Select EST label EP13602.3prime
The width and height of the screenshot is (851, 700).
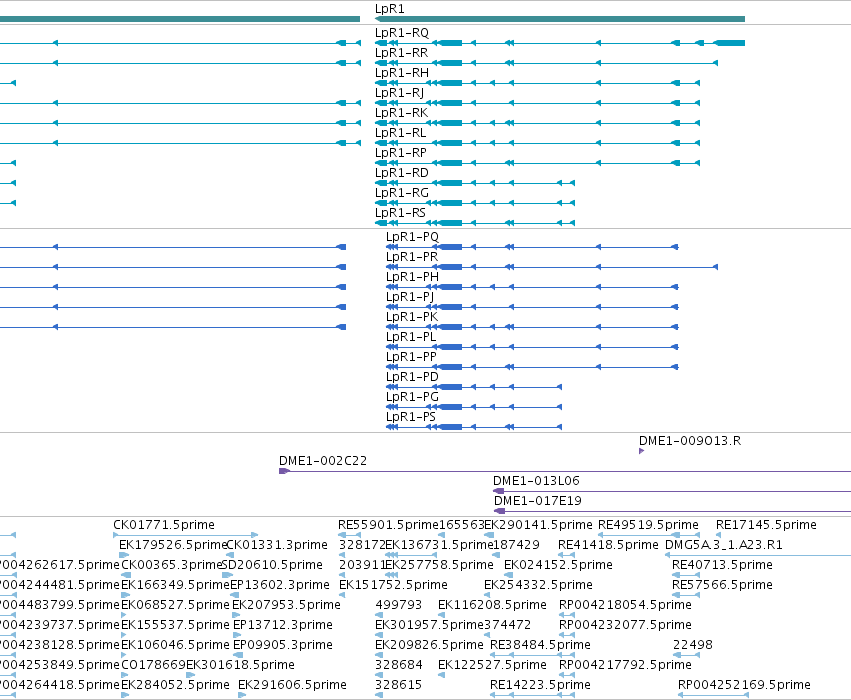280,585
